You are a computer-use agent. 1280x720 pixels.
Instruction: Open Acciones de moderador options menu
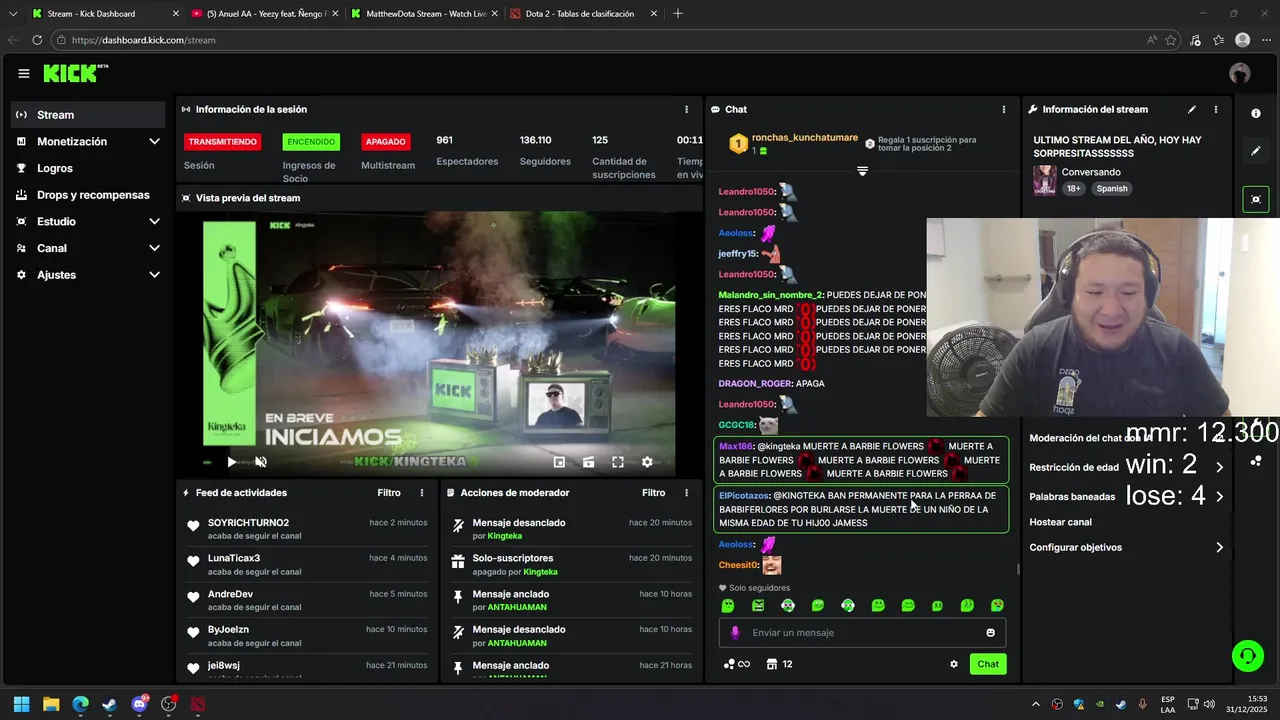(686, 493)
